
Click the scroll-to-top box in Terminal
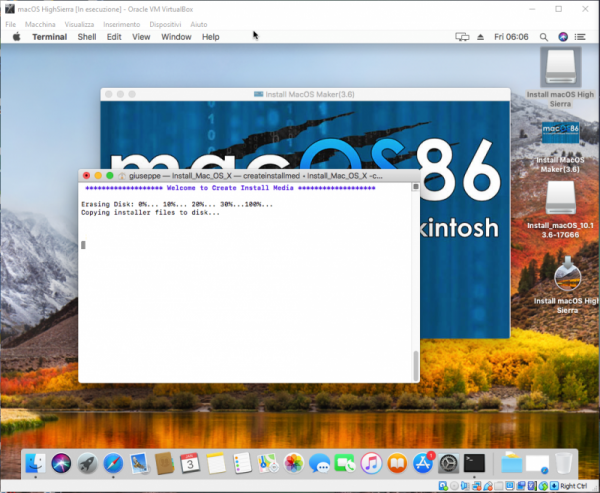pyautogui.click(x=416, y=187)
